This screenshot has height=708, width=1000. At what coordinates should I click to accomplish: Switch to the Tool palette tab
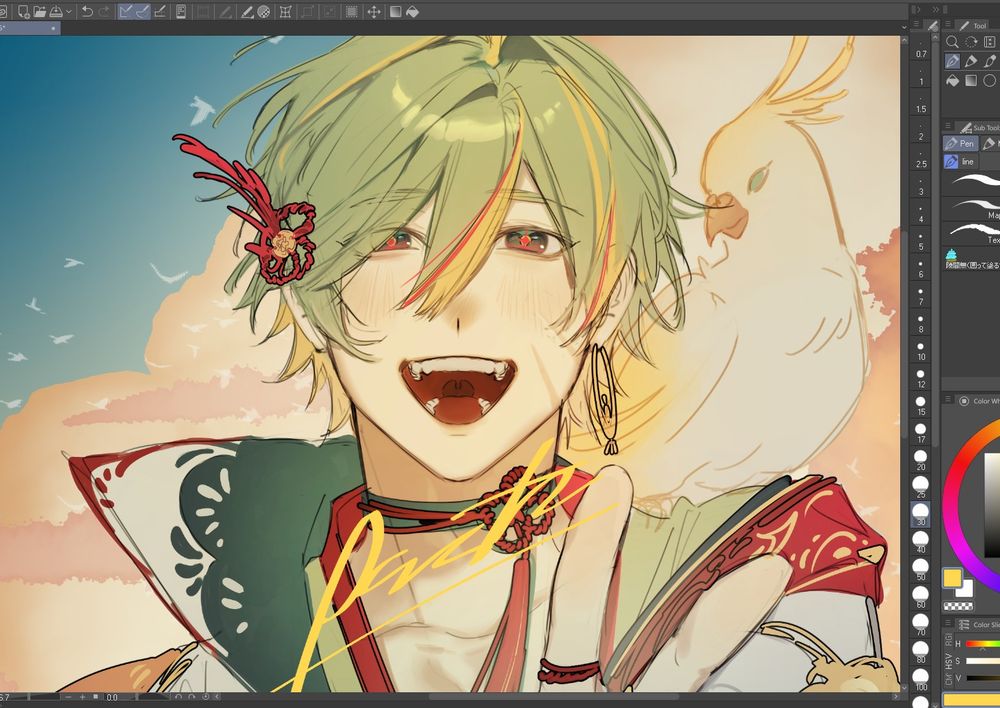973,25
